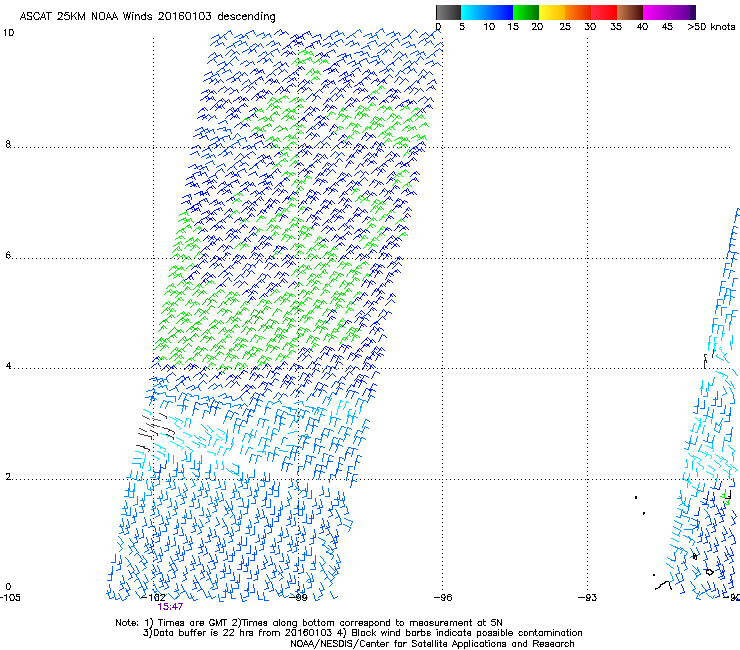
Task: Click the black contaminated wind barbs cluster
Action: tap(154, 430)
